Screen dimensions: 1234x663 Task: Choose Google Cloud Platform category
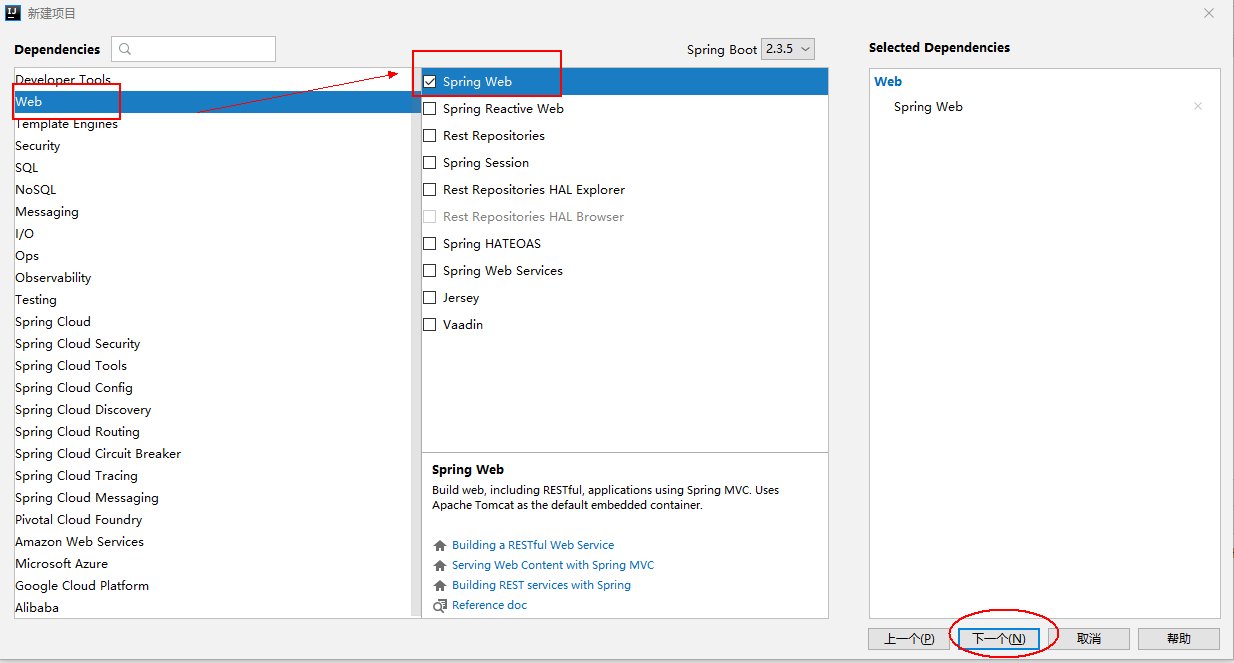pyautogui.click(x=212, y=586)
